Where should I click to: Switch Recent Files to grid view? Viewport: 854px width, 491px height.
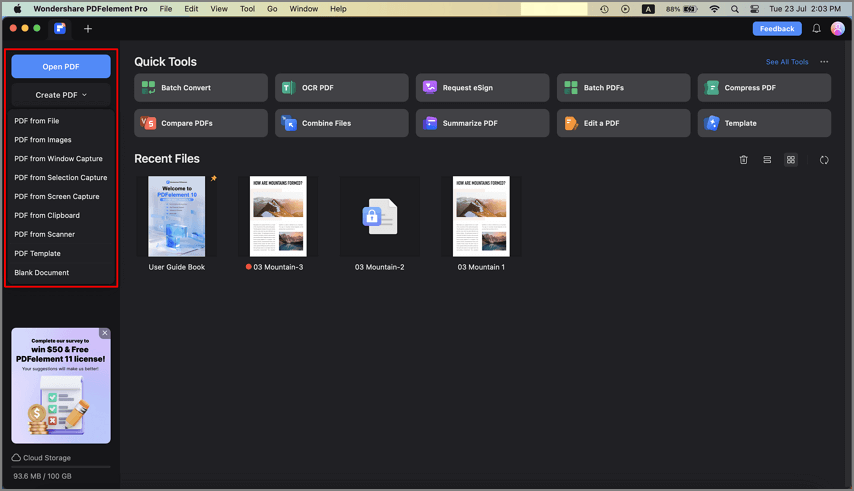point(791,159)
